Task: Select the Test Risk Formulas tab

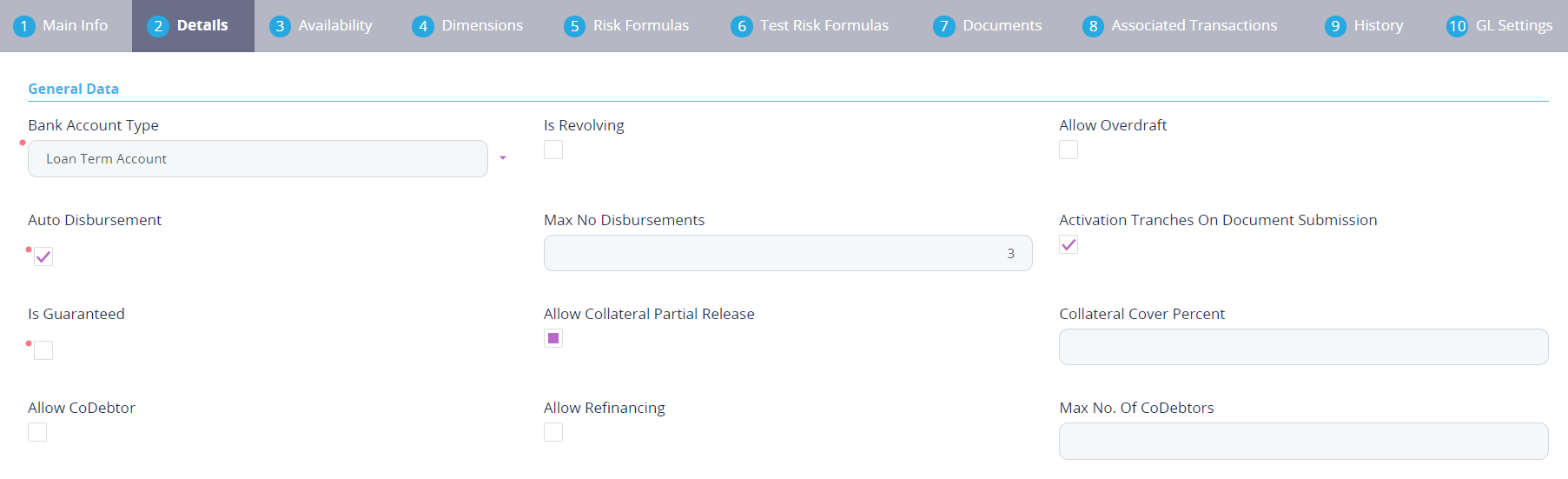Action: click(810, 26)
